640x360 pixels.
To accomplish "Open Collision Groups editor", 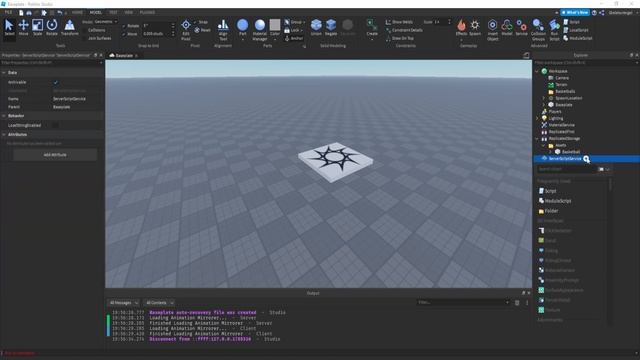I will click(538, 30).
